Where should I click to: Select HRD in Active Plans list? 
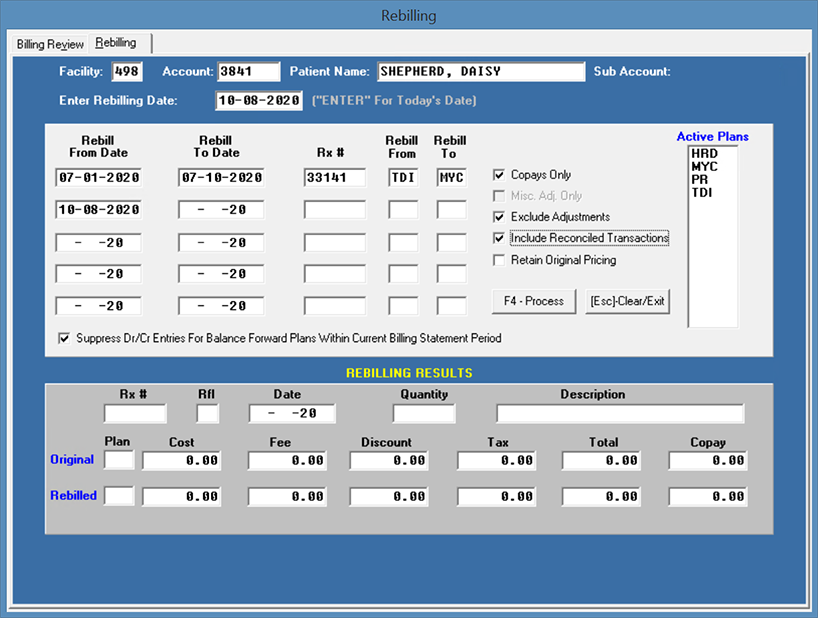pyautogui.click(x=704, y=154)
